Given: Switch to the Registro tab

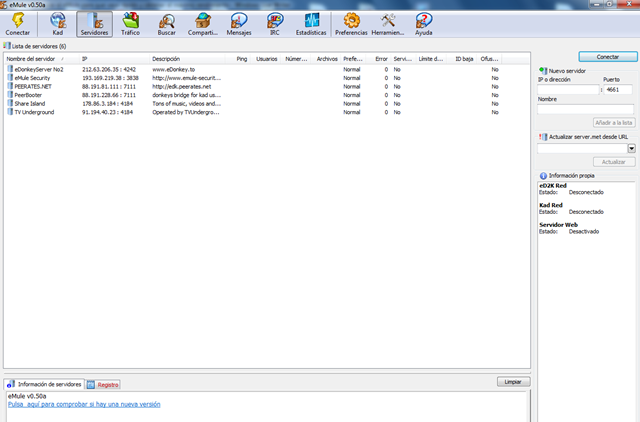Looking at the screenshot, I should [x=103, y=384].
